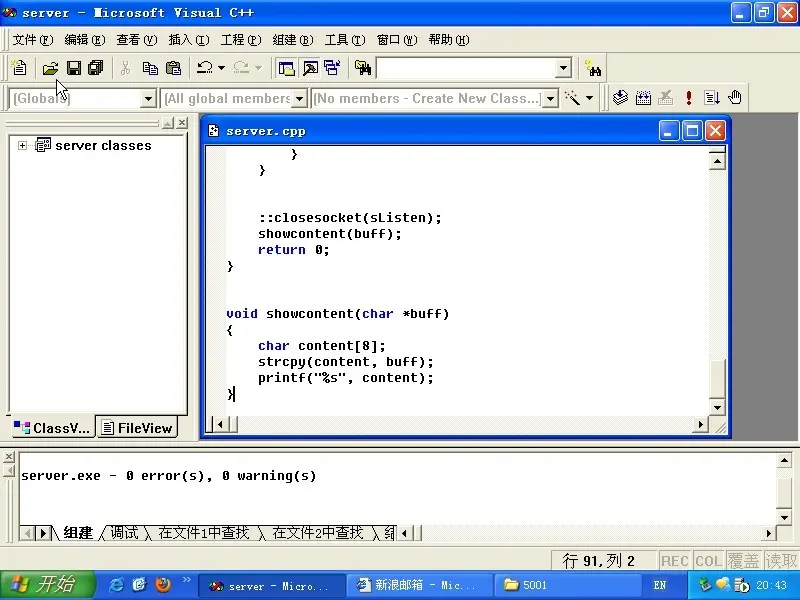Open the WizardBar actions wand
This screenshot has width=800, height=600.
pyautogui.click(x=572, y=97)
